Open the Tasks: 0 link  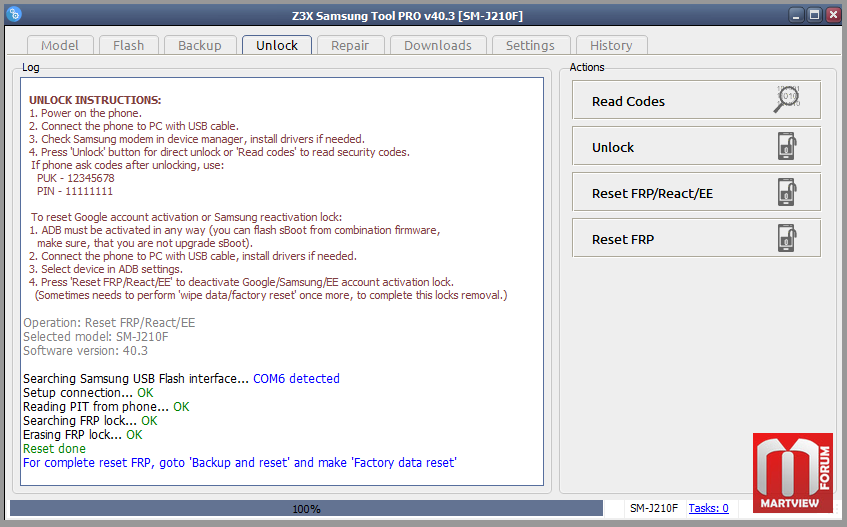708,508
